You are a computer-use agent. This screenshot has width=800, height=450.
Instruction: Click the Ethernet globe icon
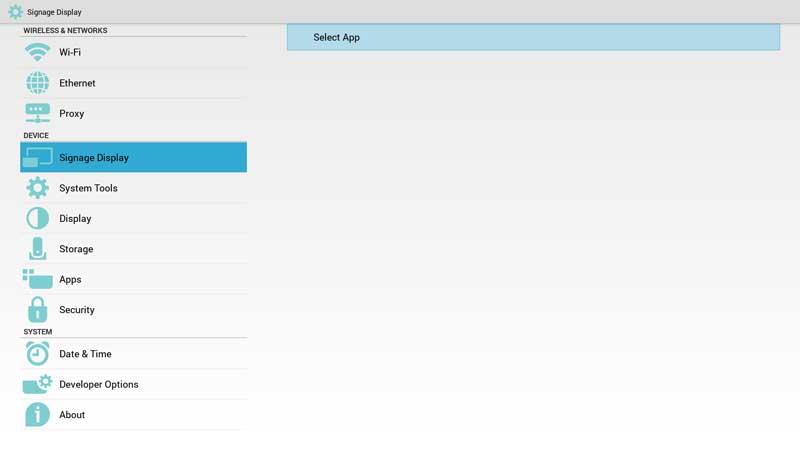tap(37, 83)
